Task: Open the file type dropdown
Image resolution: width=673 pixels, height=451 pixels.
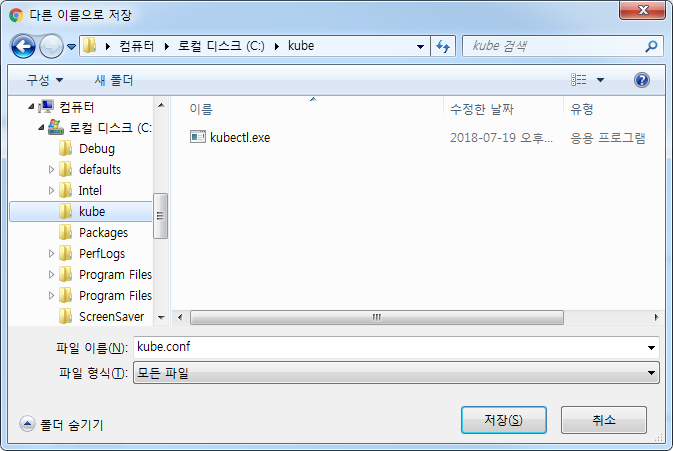Action: (396, 372)
